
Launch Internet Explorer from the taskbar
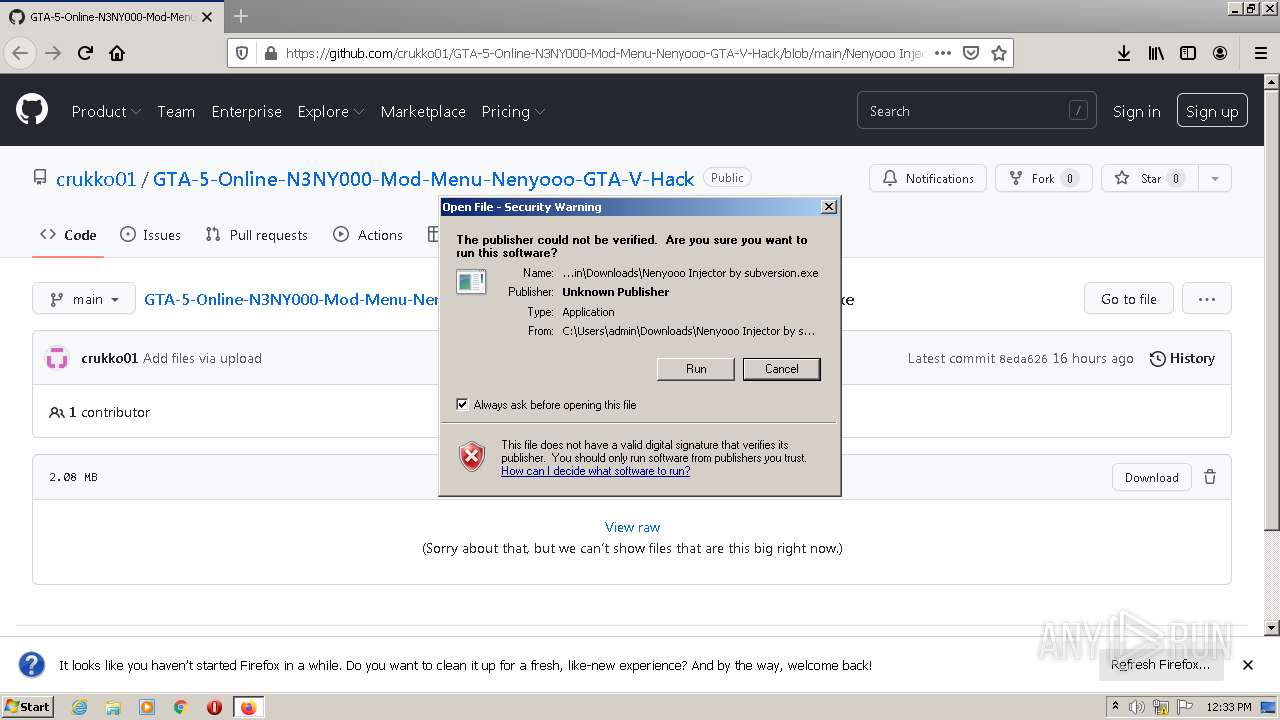pyautogui.click(x=79, y=707)
